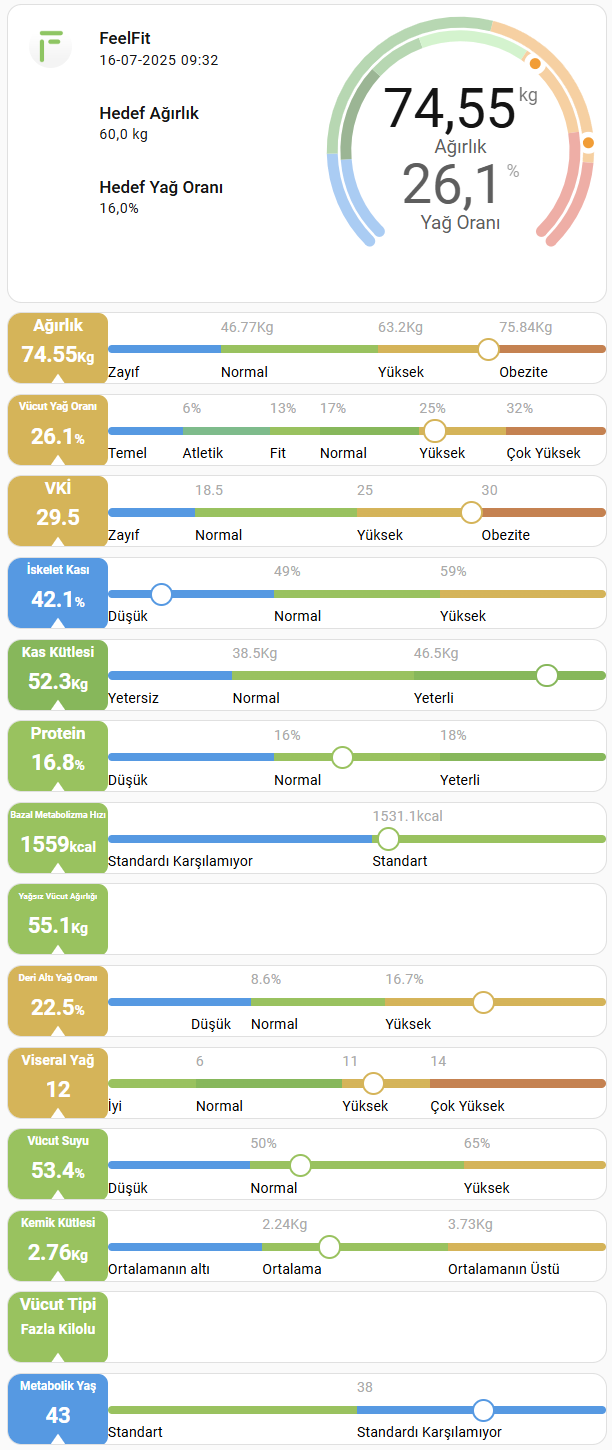The height and width of the screenshot is (1450, 612).
Task: Click the Kemik Kütlesi bar indicator knob
Action: [329, 1247]
